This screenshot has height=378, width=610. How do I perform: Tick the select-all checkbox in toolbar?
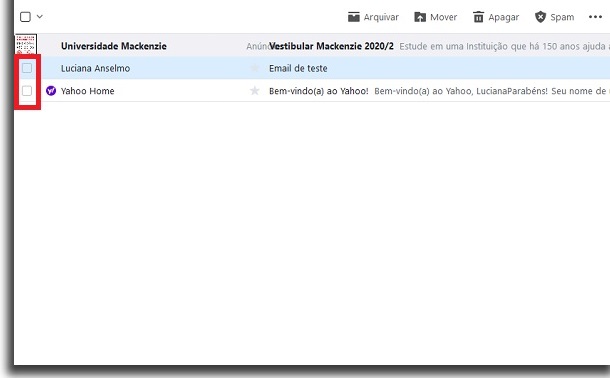(25, 17)
